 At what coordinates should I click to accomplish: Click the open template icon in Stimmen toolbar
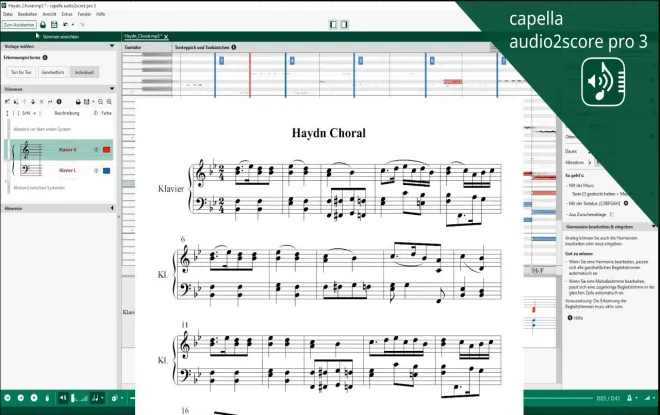coord(78,101)
